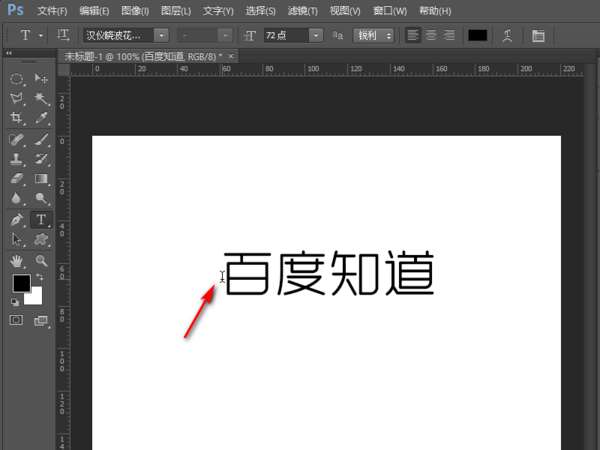
Task: Open the text color swatch in options bar
Action: click(x=478, y=35)
